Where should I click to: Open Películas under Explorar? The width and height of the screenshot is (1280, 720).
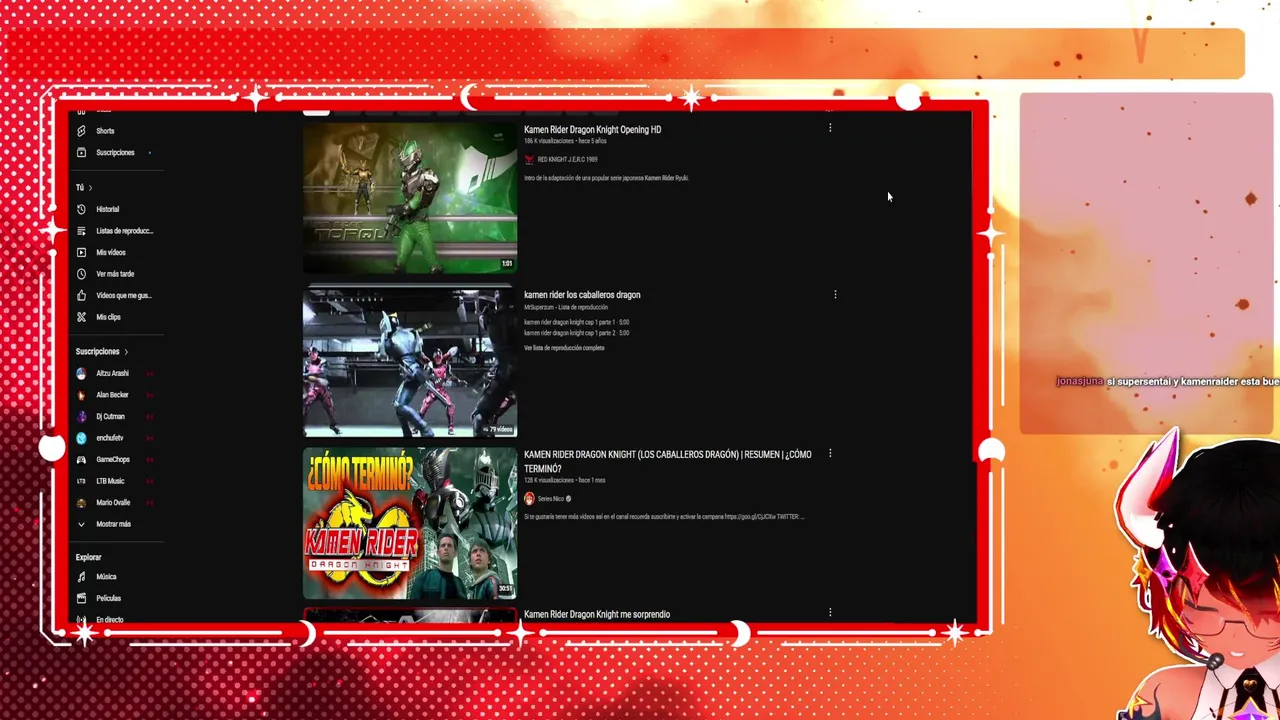[108, 598]
